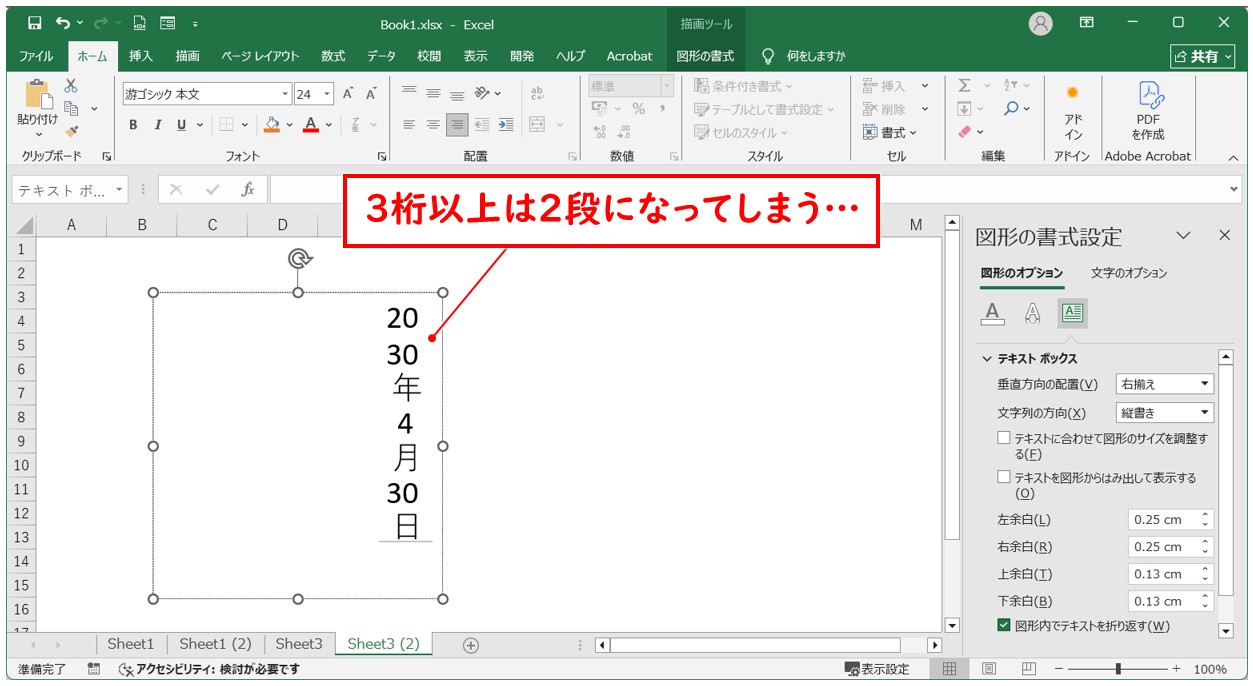Switch to the ページ レイアウト tab

(x=260, y=56)
